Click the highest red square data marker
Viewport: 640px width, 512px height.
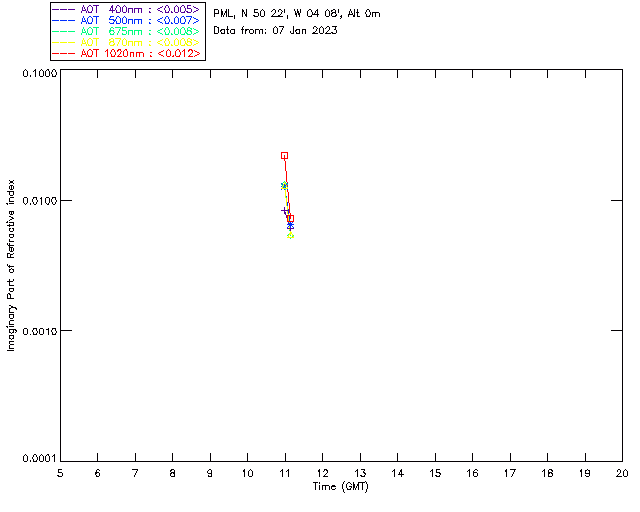point(284,156)
